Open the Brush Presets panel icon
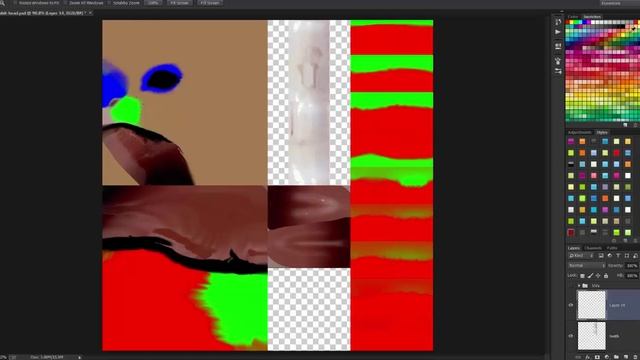Screen dimensions: 640x360 coord(558,71)
